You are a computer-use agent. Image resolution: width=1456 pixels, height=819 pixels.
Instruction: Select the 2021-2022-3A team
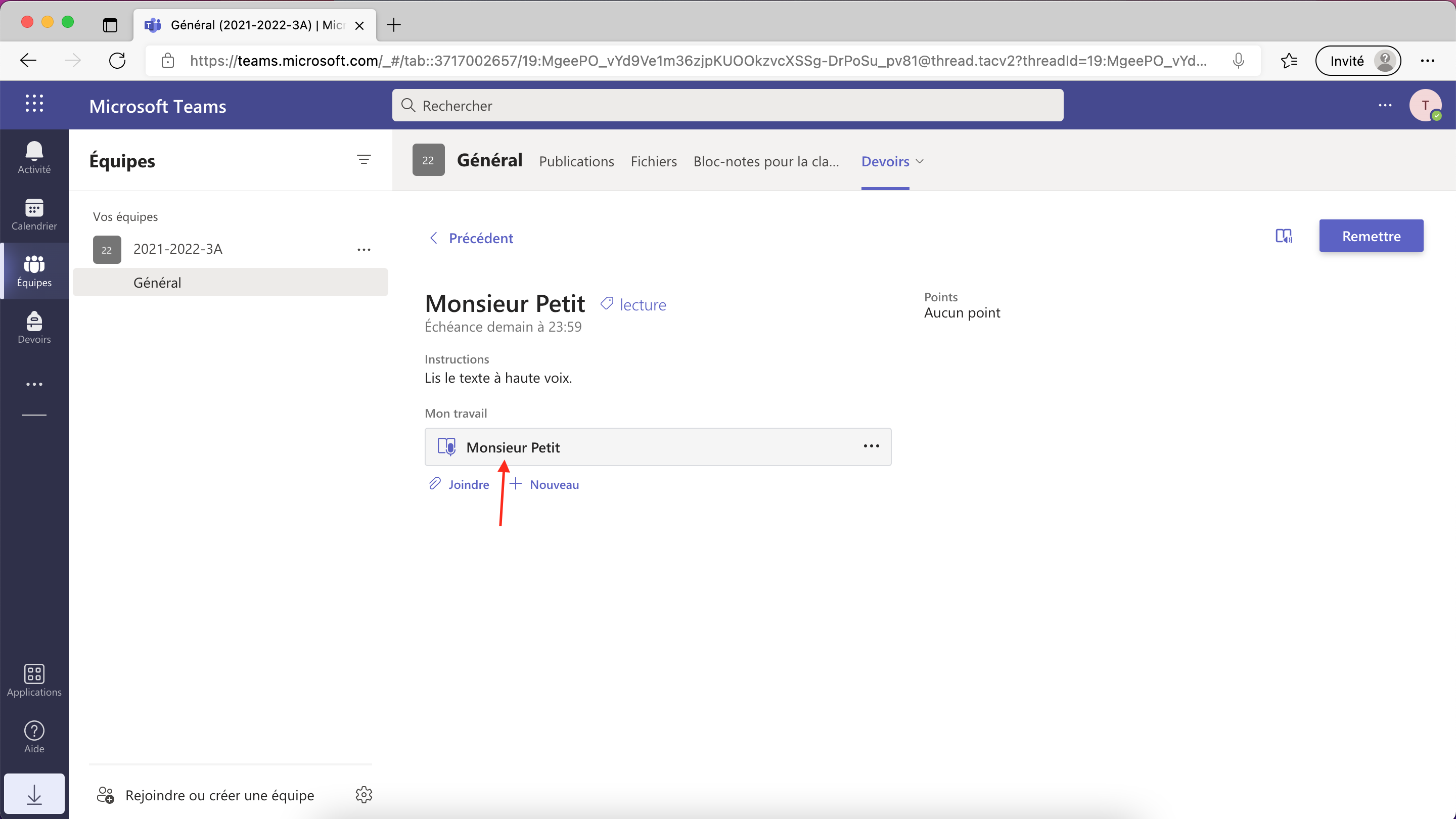177,249
